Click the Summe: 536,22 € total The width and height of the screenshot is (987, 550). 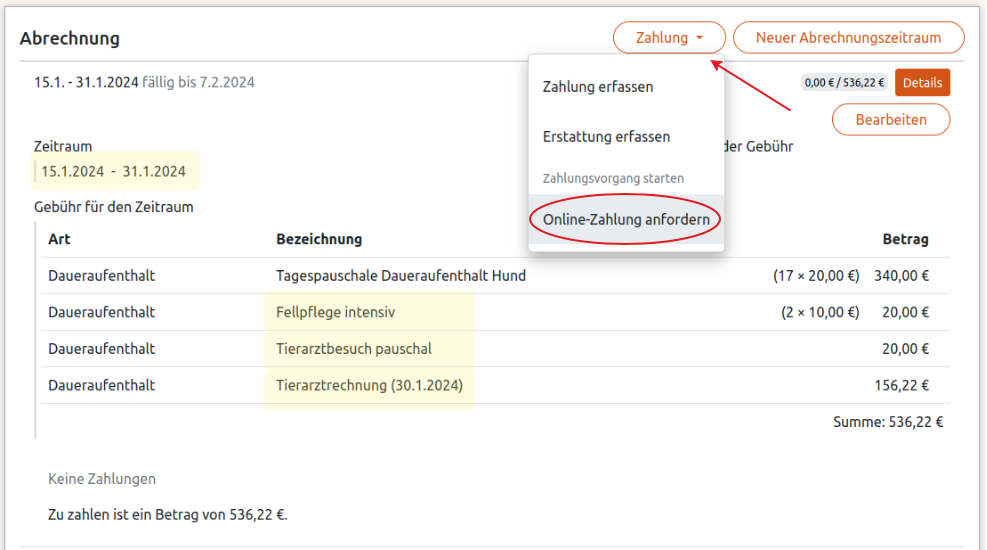point(888,422)
